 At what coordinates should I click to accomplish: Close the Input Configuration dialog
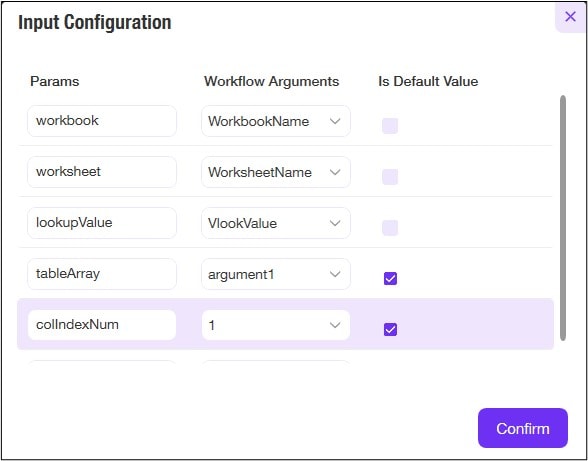point(570,17)
